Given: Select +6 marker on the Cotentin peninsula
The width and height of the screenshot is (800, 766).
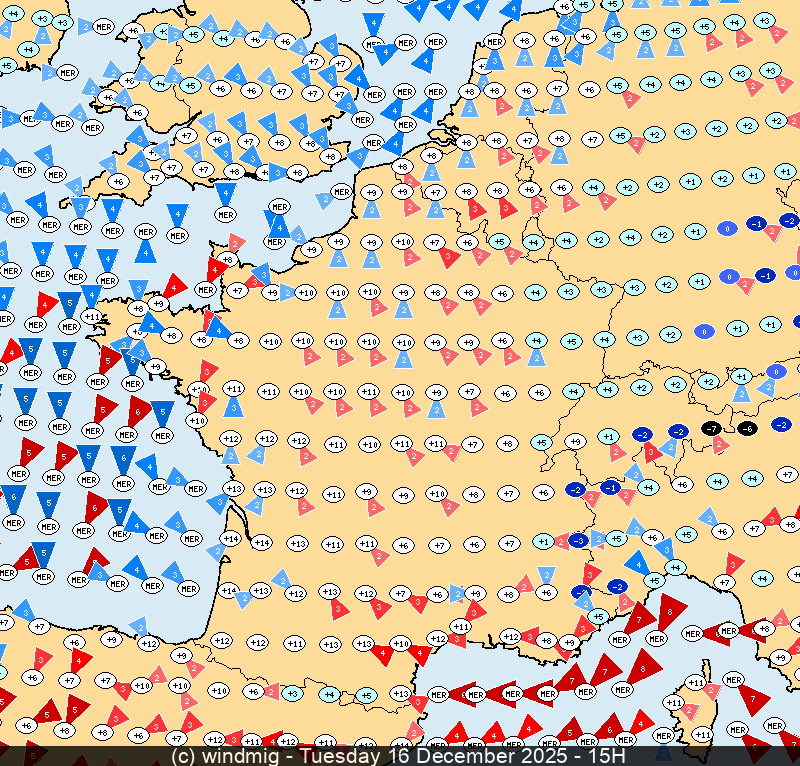Looking at the screenshot, I should point(228,259).
